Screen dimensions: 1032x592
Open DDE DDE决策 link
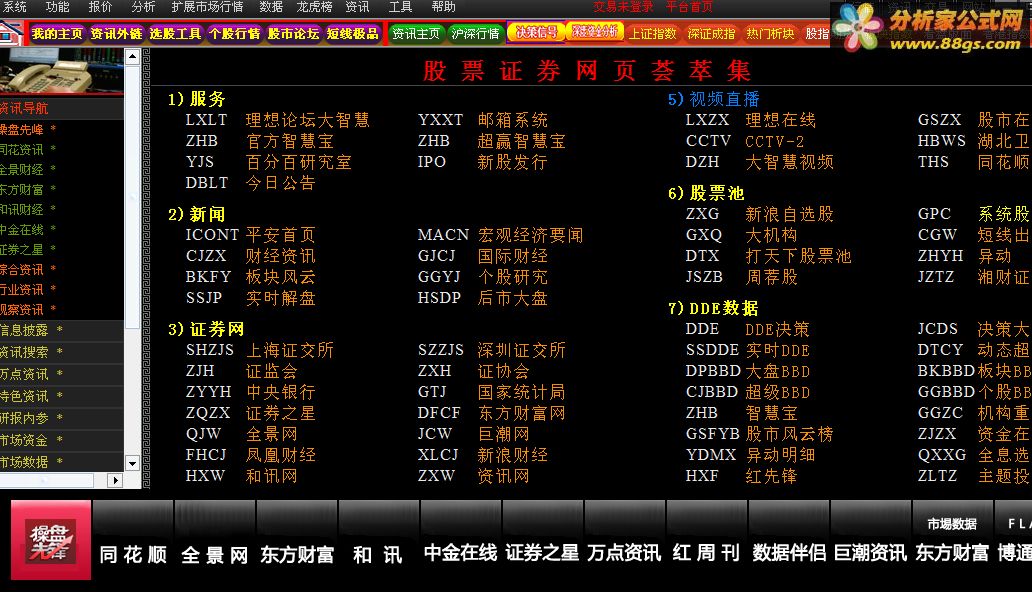point(748,329)
